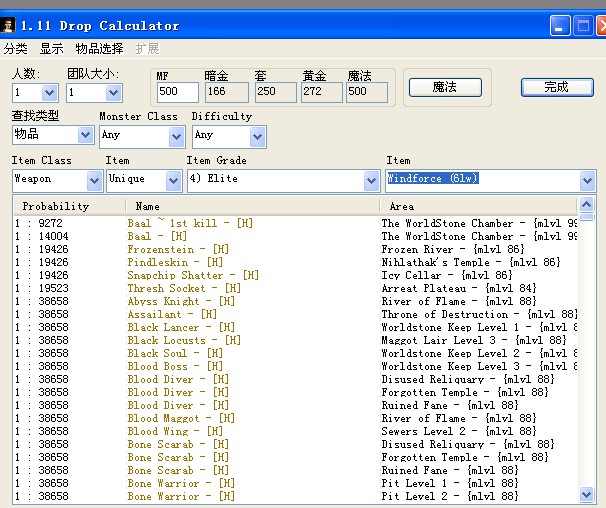Click the Drop Calculator title bar icon
The height and width of the screenshot is (508, 606).
(8, 26)
